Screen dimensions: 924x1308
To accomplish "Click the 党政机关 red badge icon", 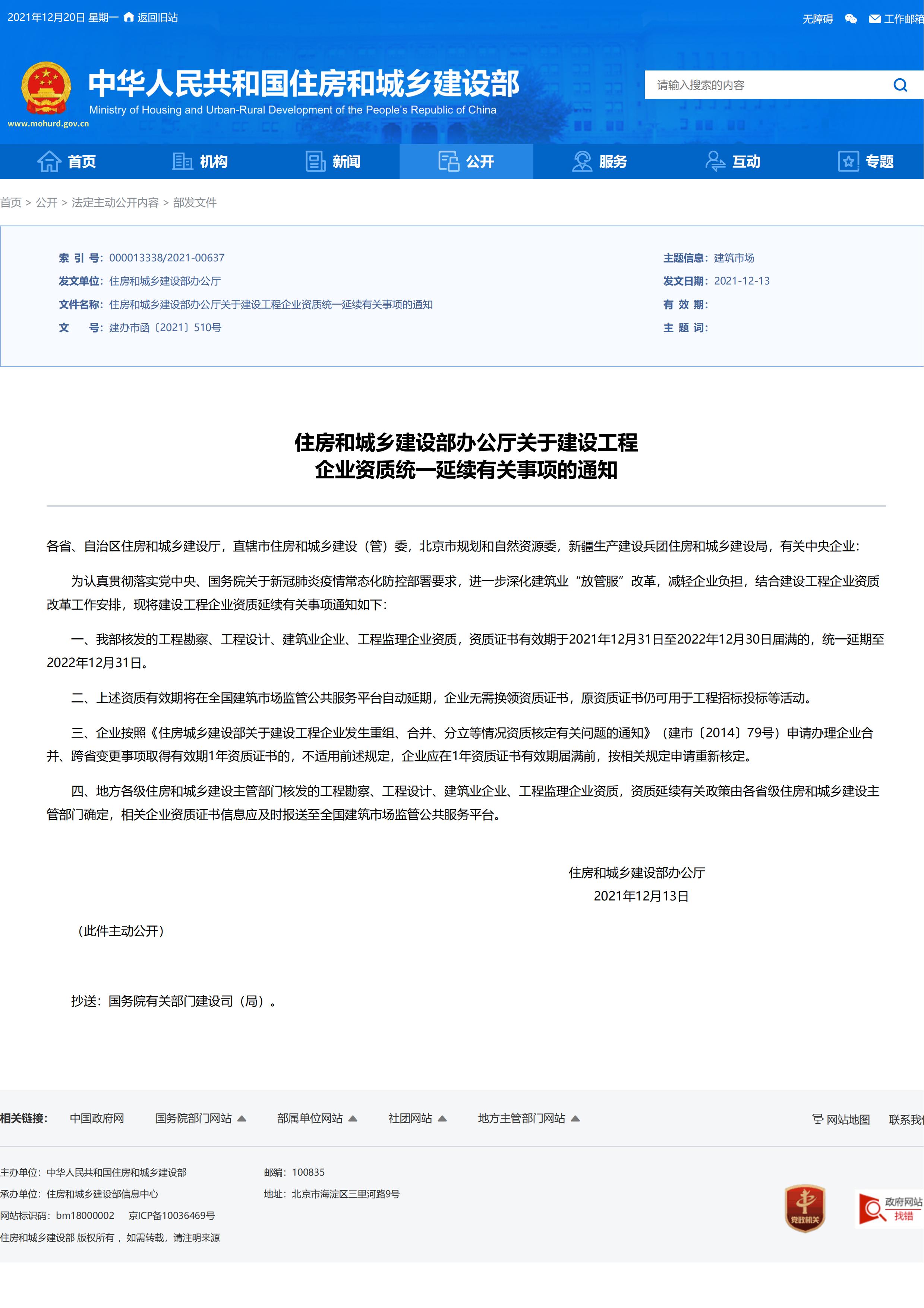I will [x=804, y=1208].
